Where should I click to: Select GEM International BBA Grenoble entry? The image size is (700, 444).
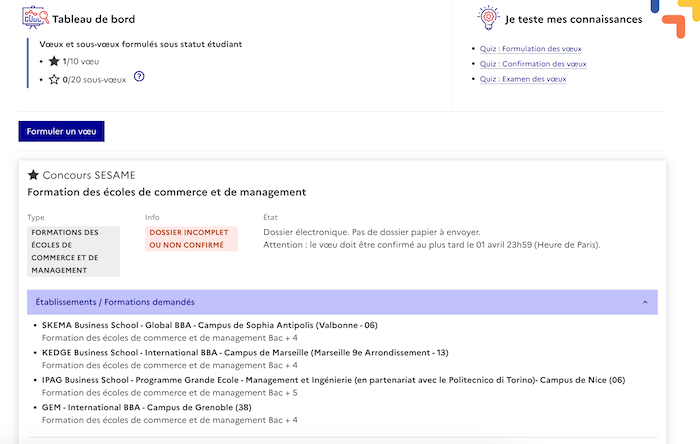pos(146,407)
